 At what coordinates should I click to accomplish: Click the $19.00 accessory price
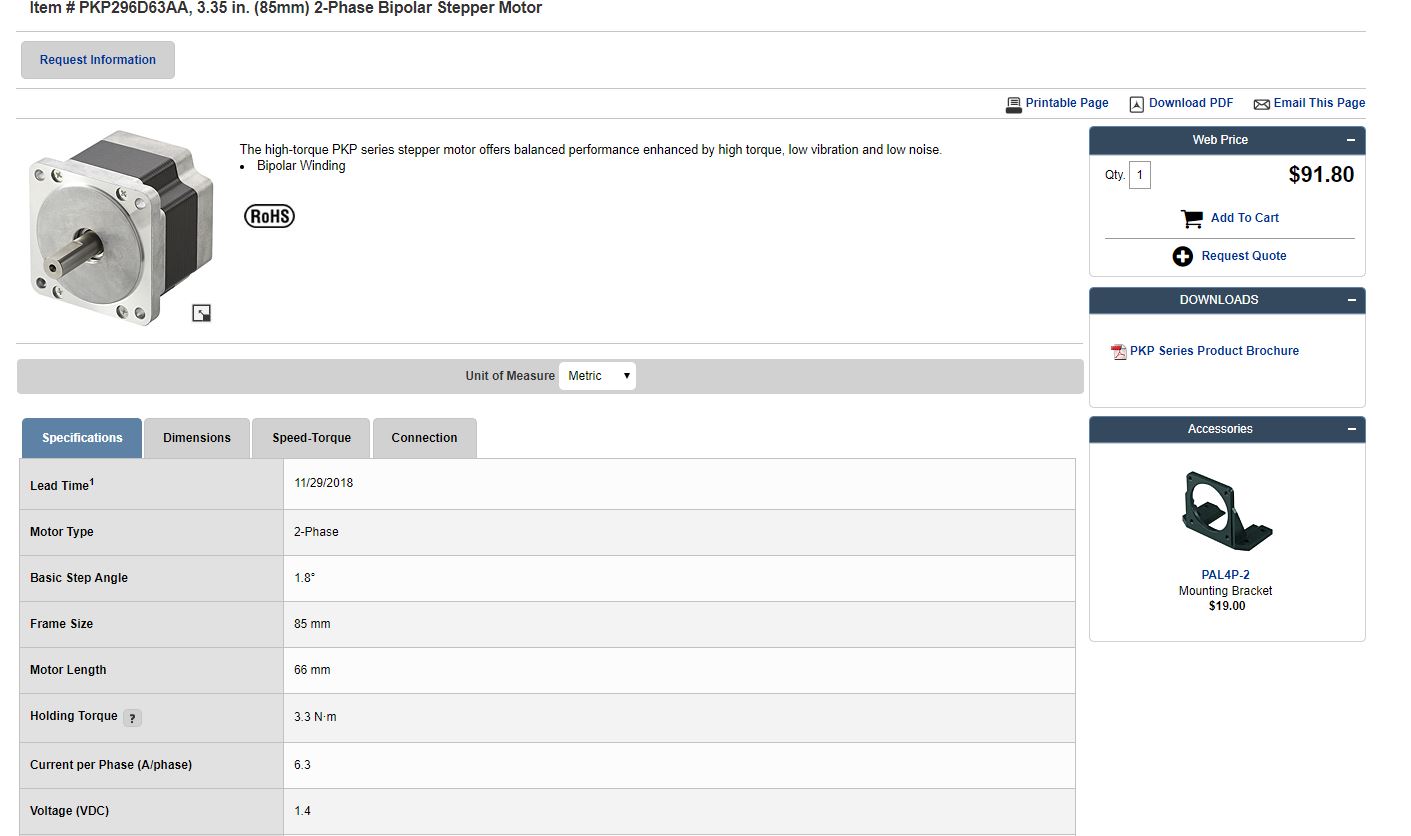1226,606
